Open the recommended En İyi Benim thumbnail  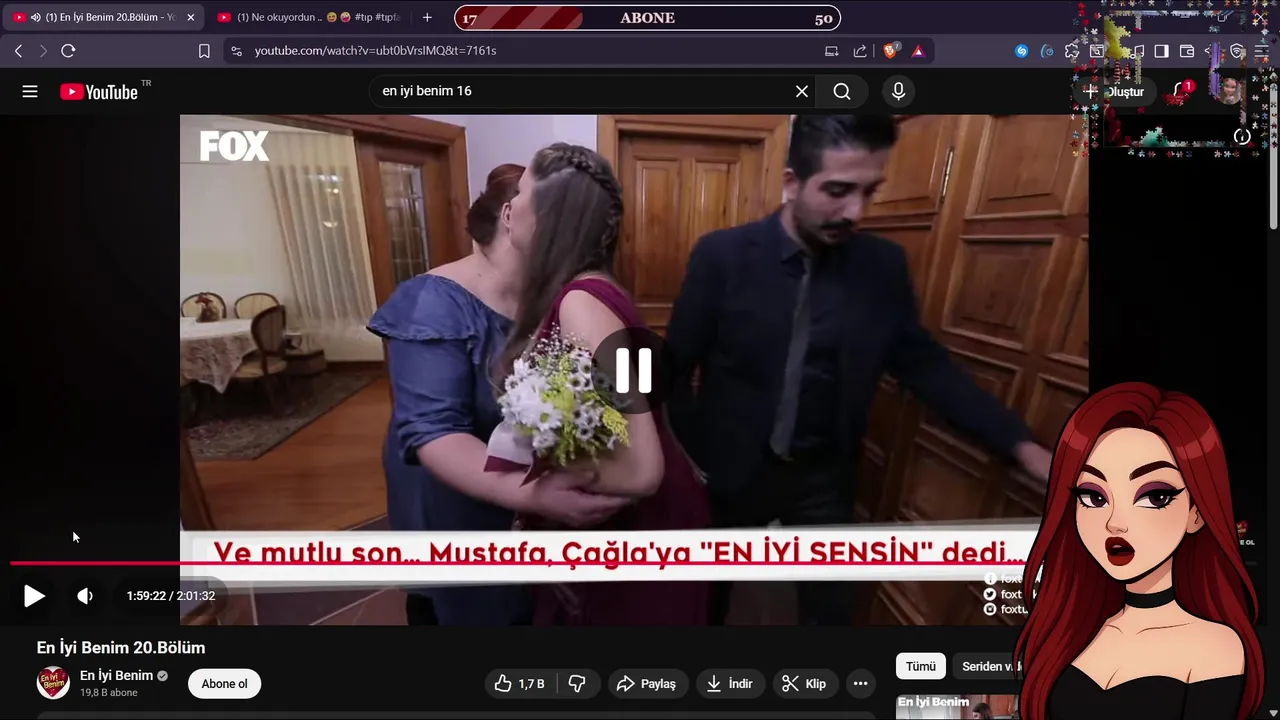click(x=957, y=707)
